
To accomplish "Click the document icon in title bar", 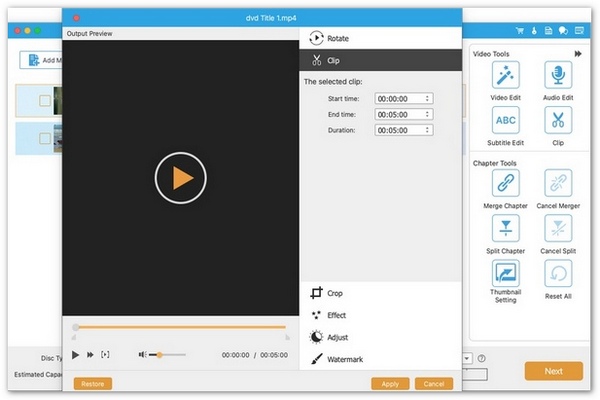I will click(x=548, y=31).
